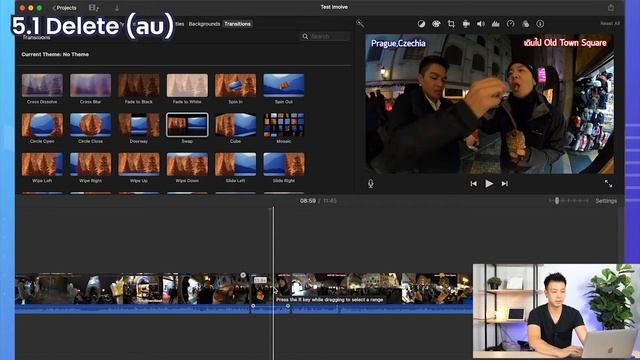640x360 pixels.
Task: Open the color correction palette tool
Action: point(436,24)
